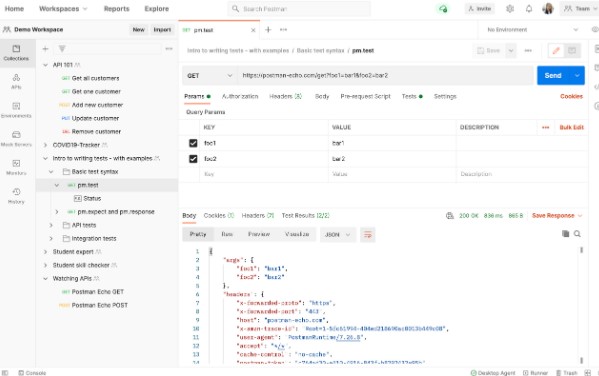Copy the response body with the copy icon

(565, 233)
